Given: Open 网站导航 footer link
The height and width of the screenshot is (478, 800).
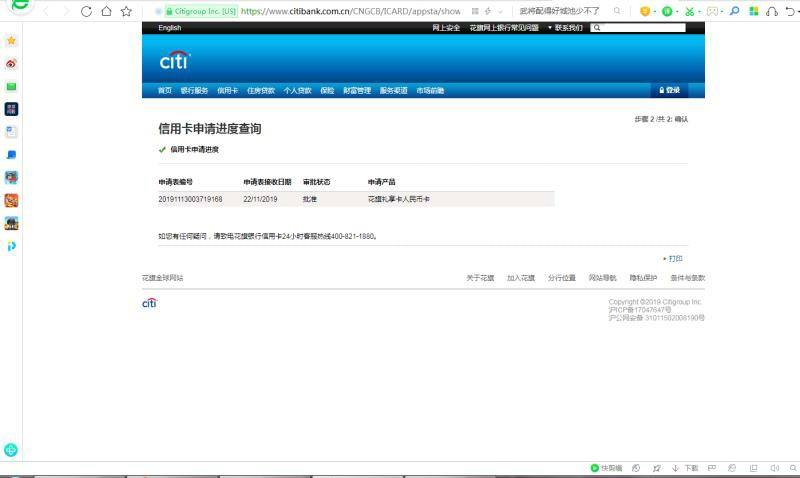Looking at the screenshot, I should coord(603,278).
